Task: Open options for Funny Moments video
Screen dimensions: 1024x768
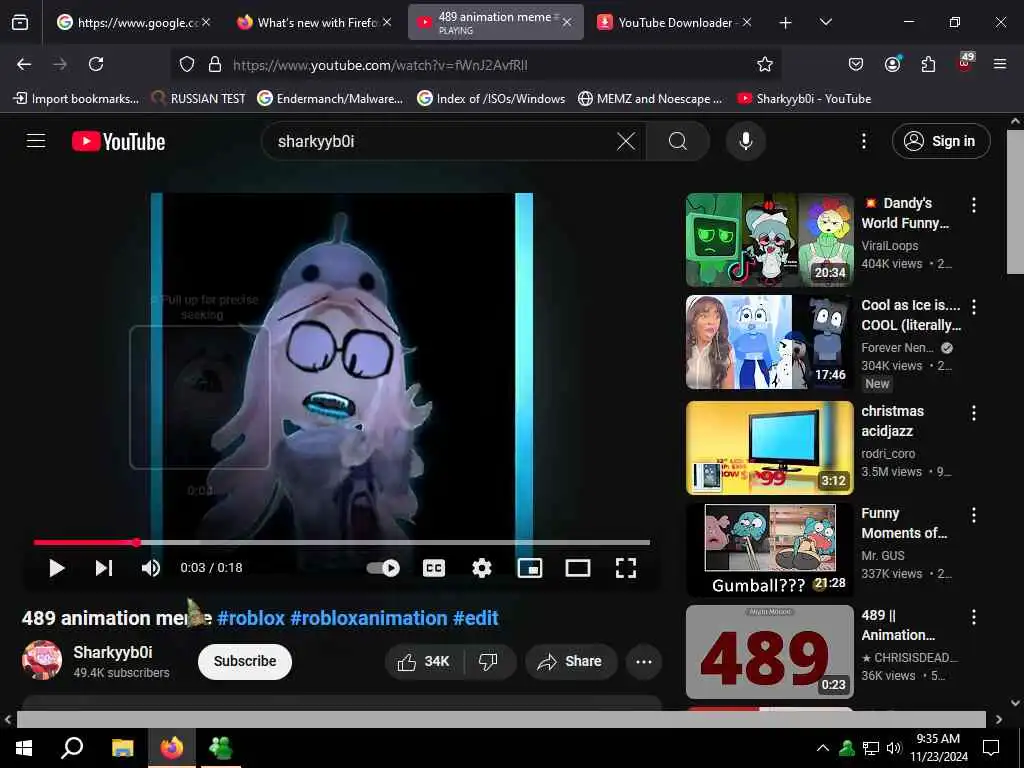Action: click(974, 515)
